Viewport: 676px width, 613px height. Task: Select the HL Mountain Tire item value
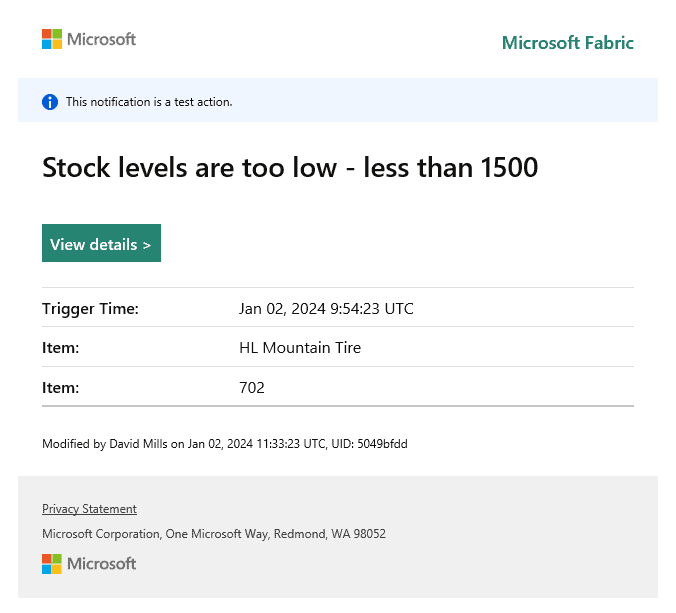click(x=300, y=348)
